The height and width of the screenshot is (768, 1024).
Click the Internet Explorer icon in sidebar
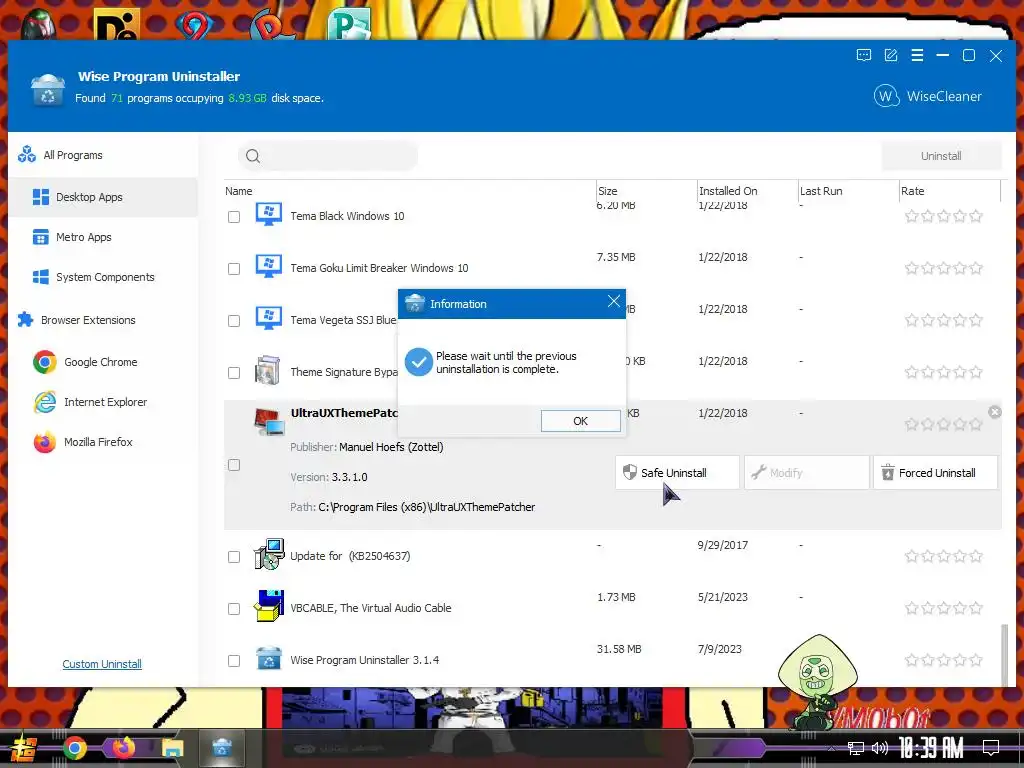pyautogui.click(x=44, y=402)
